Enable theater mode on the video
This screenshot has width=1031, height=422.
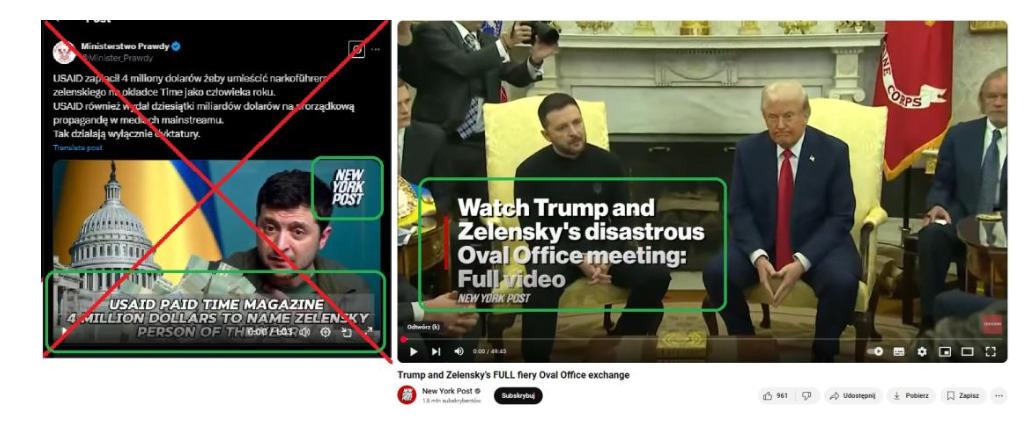tap(967, 352)
